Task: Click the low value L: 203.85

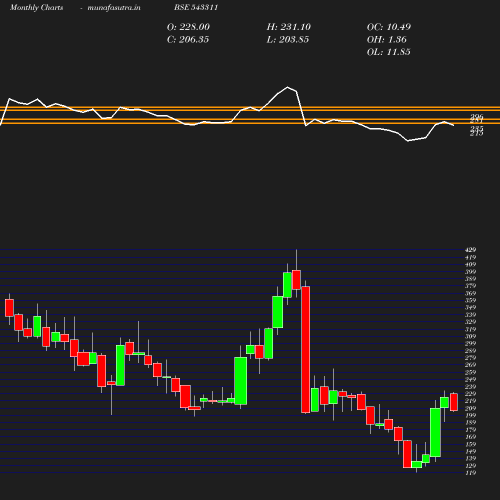Action: click(288, 40)
